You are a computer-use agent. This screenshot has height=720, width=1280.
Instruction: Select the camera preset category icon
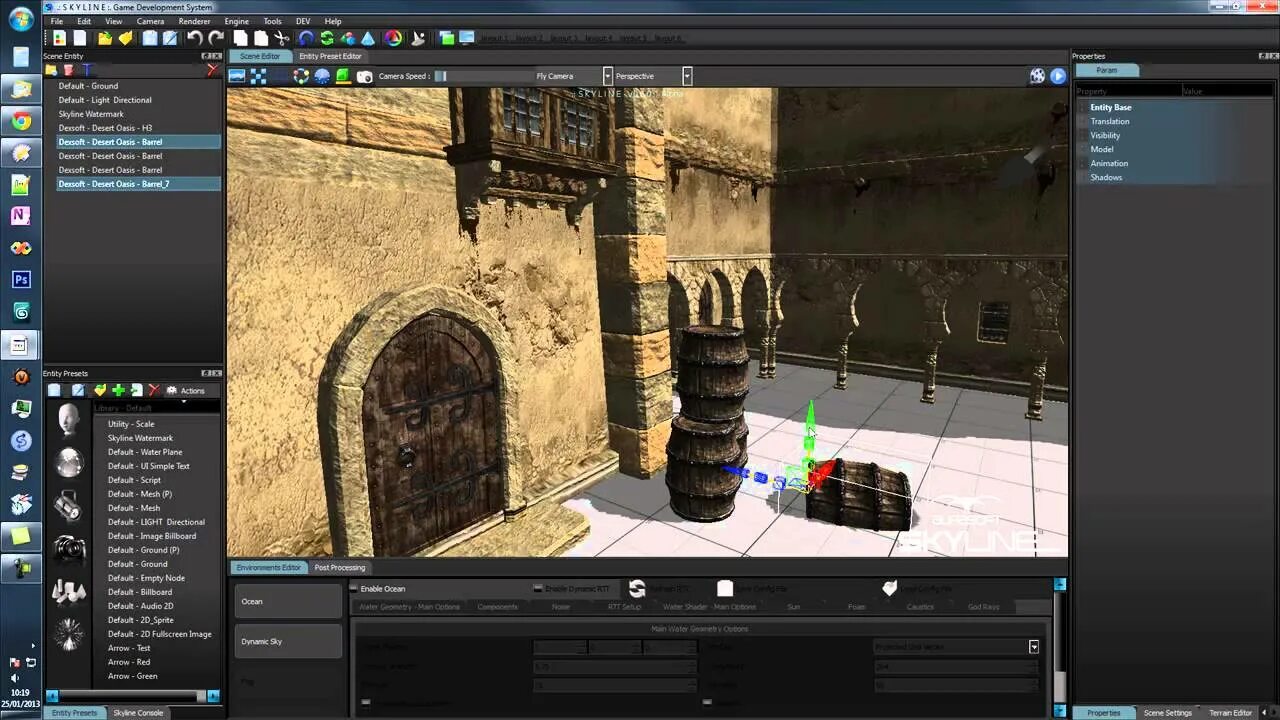tap(69, 547)
